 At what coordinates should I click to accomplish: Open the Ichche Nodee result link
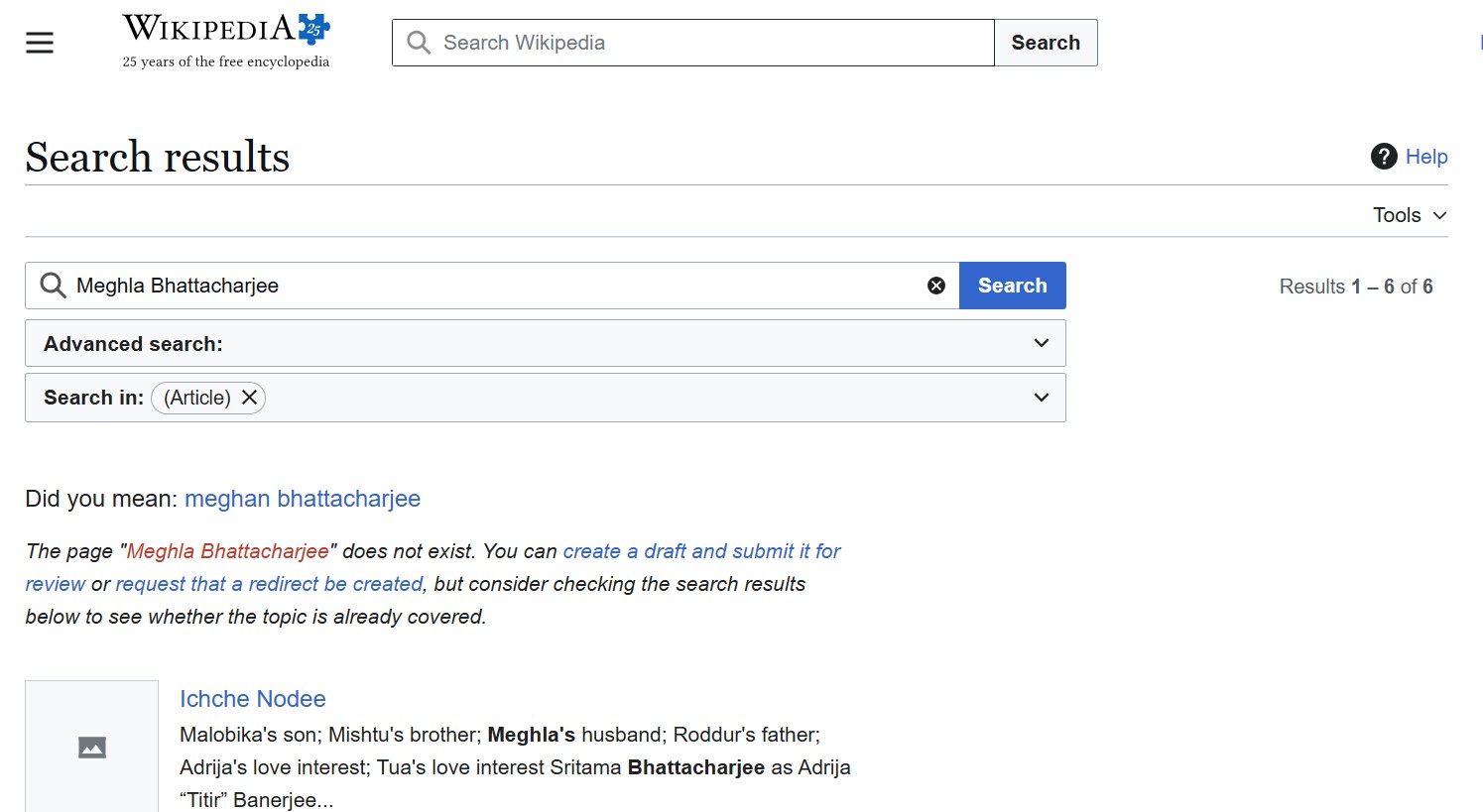pyautogui.click(x=253, y=699)
